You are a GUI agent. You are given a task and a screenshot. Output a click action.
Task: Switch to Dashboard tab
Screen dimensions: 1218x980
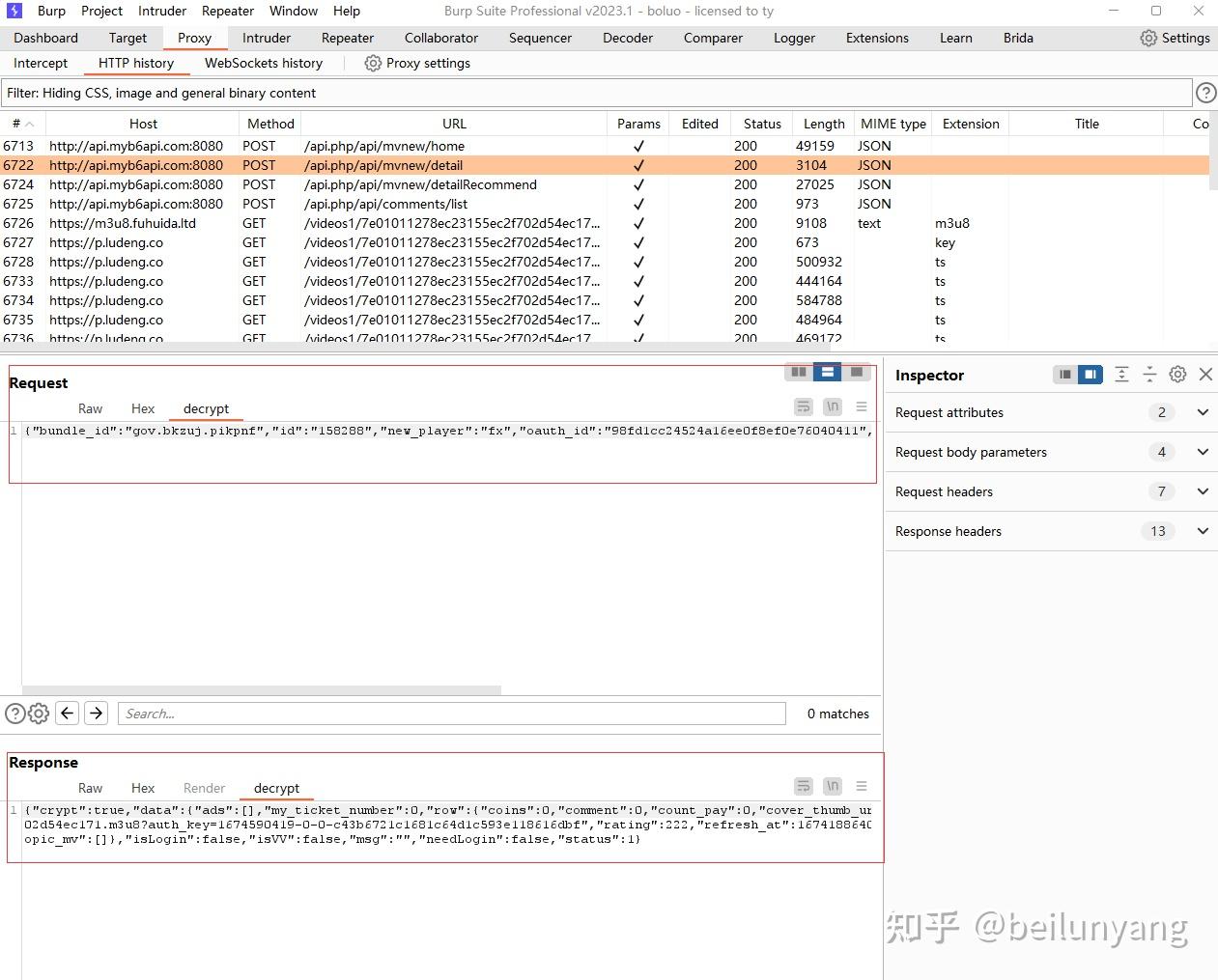(45, 38)
